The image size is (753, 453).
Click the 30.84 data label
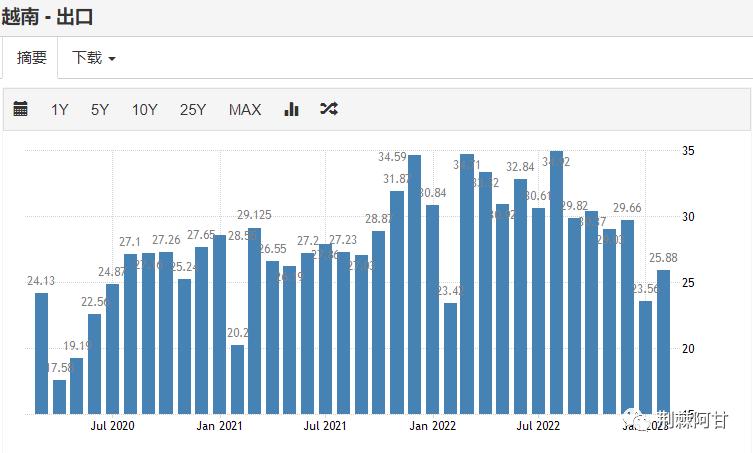click(432, 193)
